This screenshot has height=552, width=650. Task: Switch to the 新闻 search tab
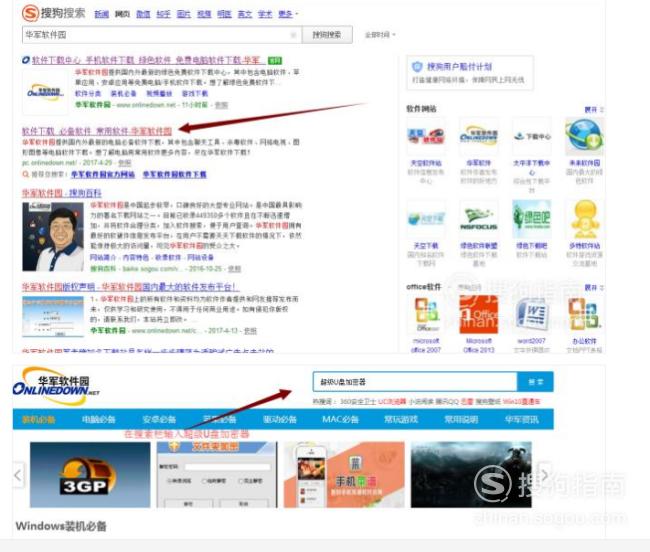(x=101, y=14)
